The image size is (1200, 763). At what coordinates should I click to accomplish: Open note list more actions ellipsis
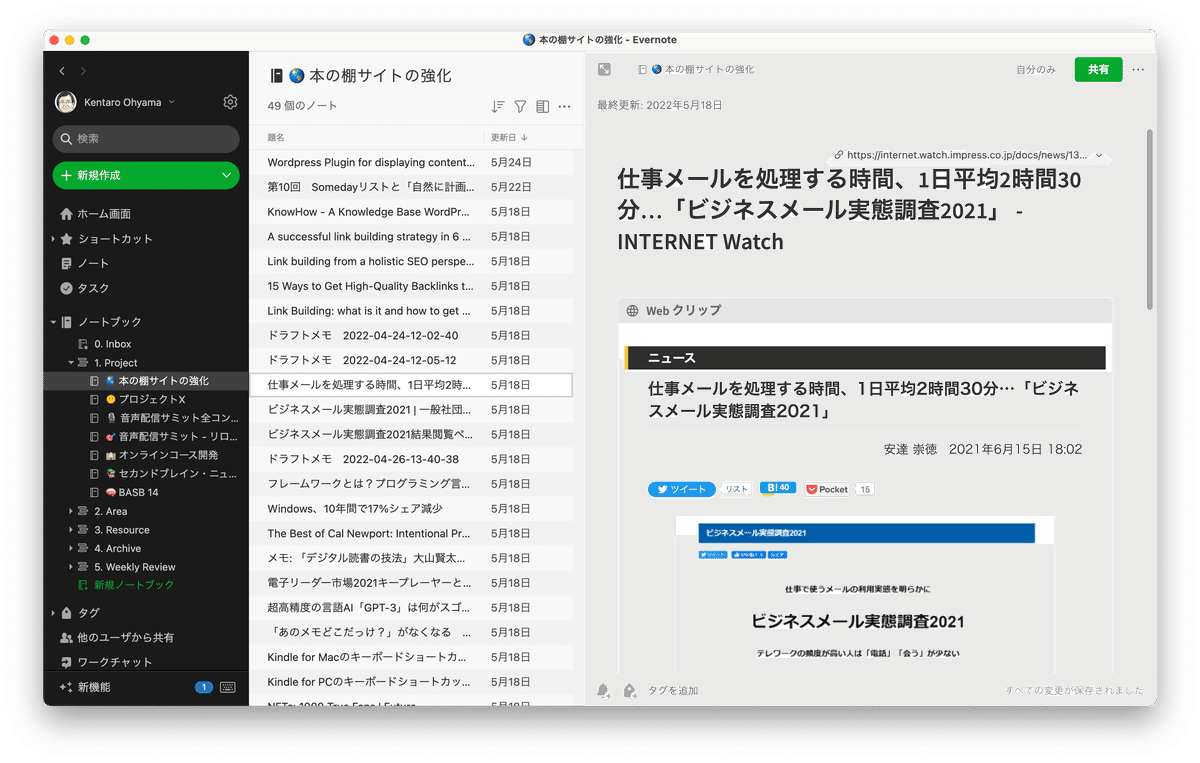[564, 106]
